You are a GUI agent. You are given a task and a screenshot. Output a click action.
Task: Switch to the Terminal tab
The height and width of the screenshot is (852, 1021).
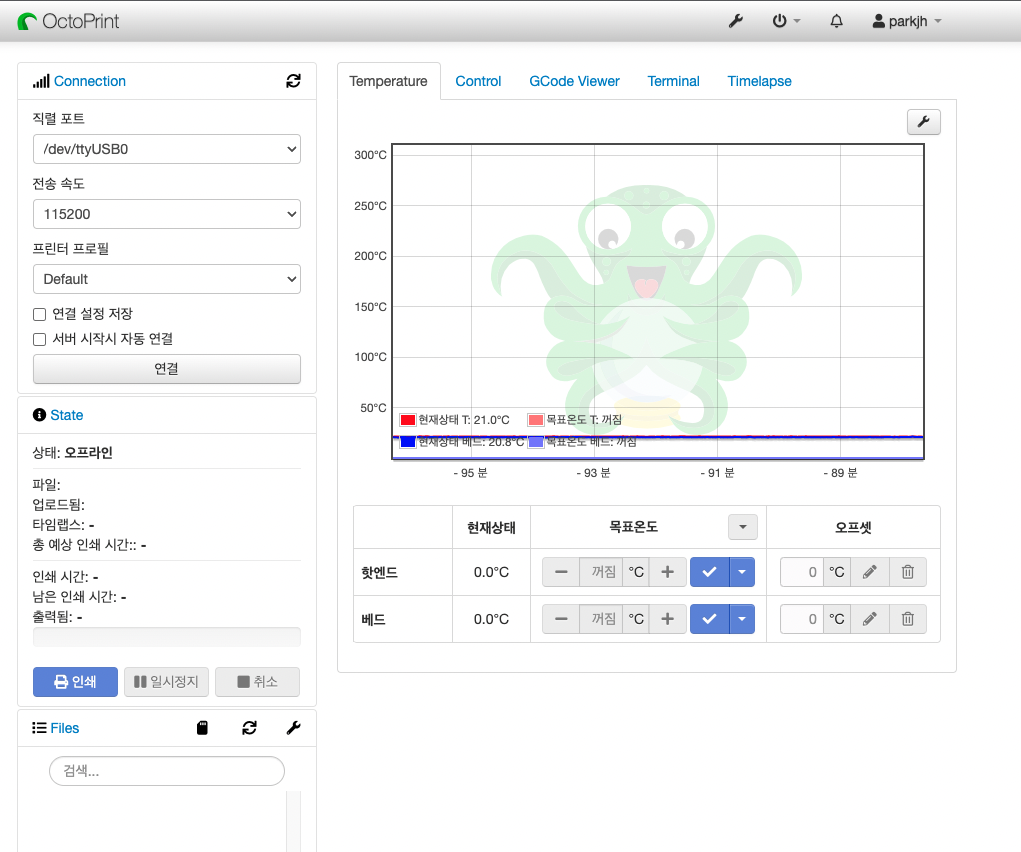673,81
